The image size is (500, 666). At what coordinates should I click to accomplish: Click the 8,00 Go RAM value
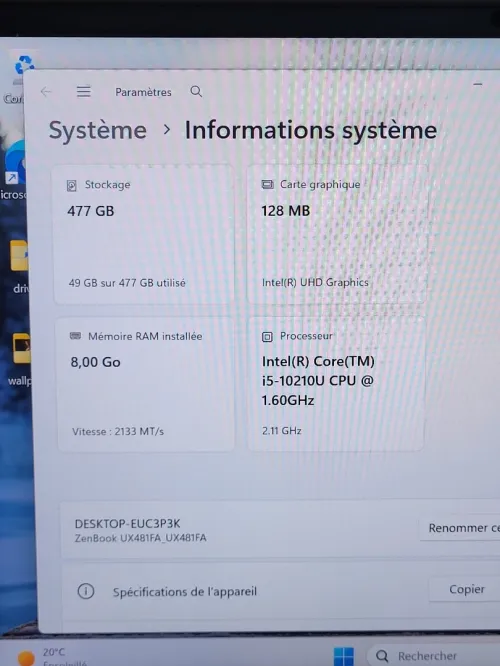tap(96, 362)
